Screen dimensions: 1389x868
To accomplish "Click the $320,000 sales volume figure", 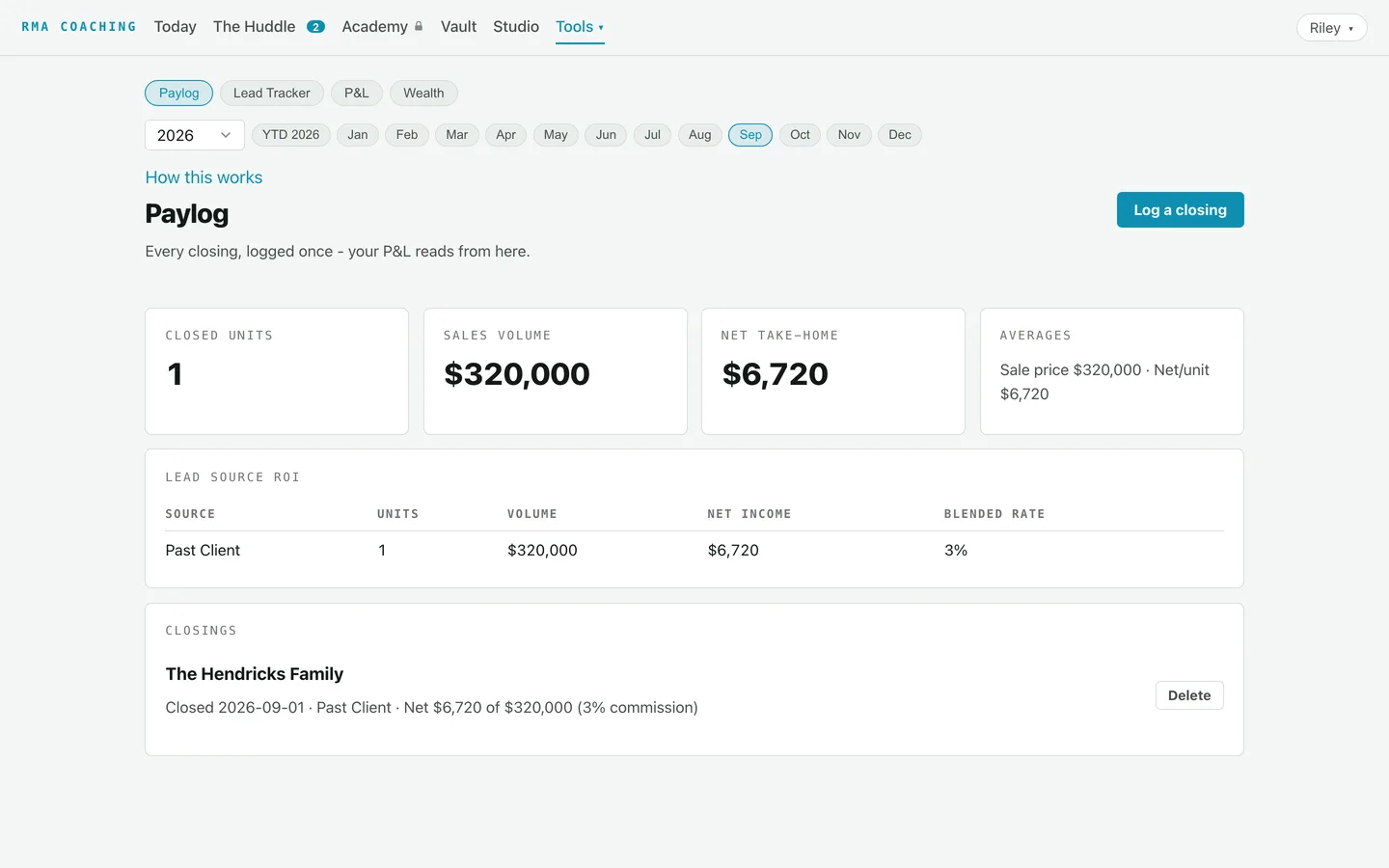I will [x=517, y=374].
